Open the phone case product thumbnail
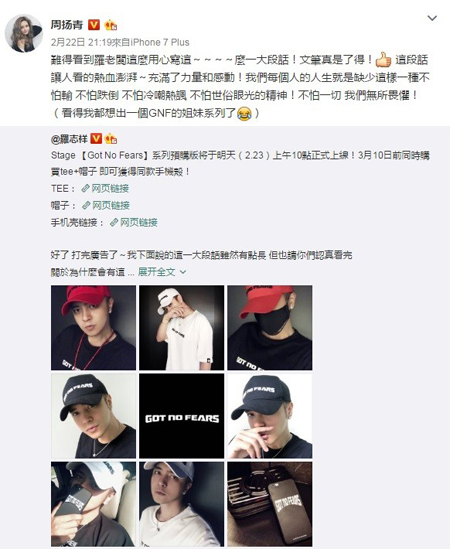This screenshot has width=450, height=549. [x=270, y=504]
